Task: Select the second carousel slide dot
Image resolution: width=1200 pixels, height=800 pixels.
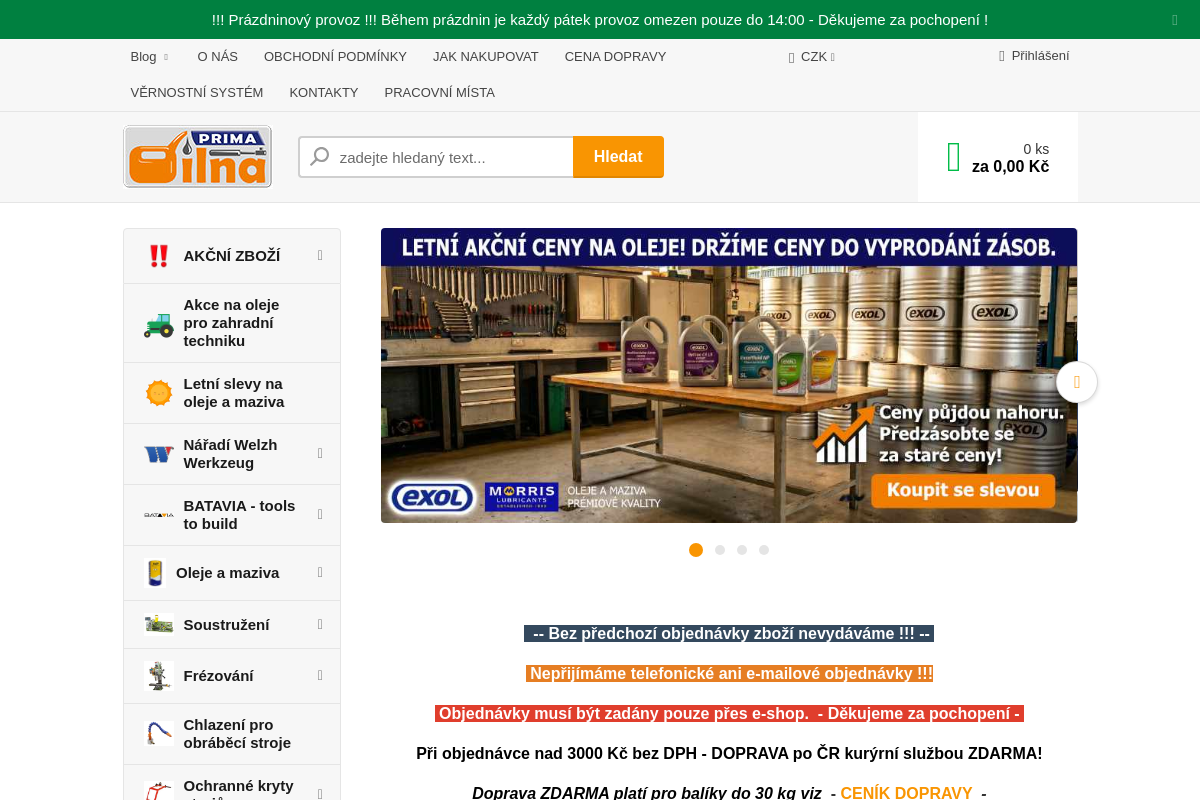Action: coord(720,550)
